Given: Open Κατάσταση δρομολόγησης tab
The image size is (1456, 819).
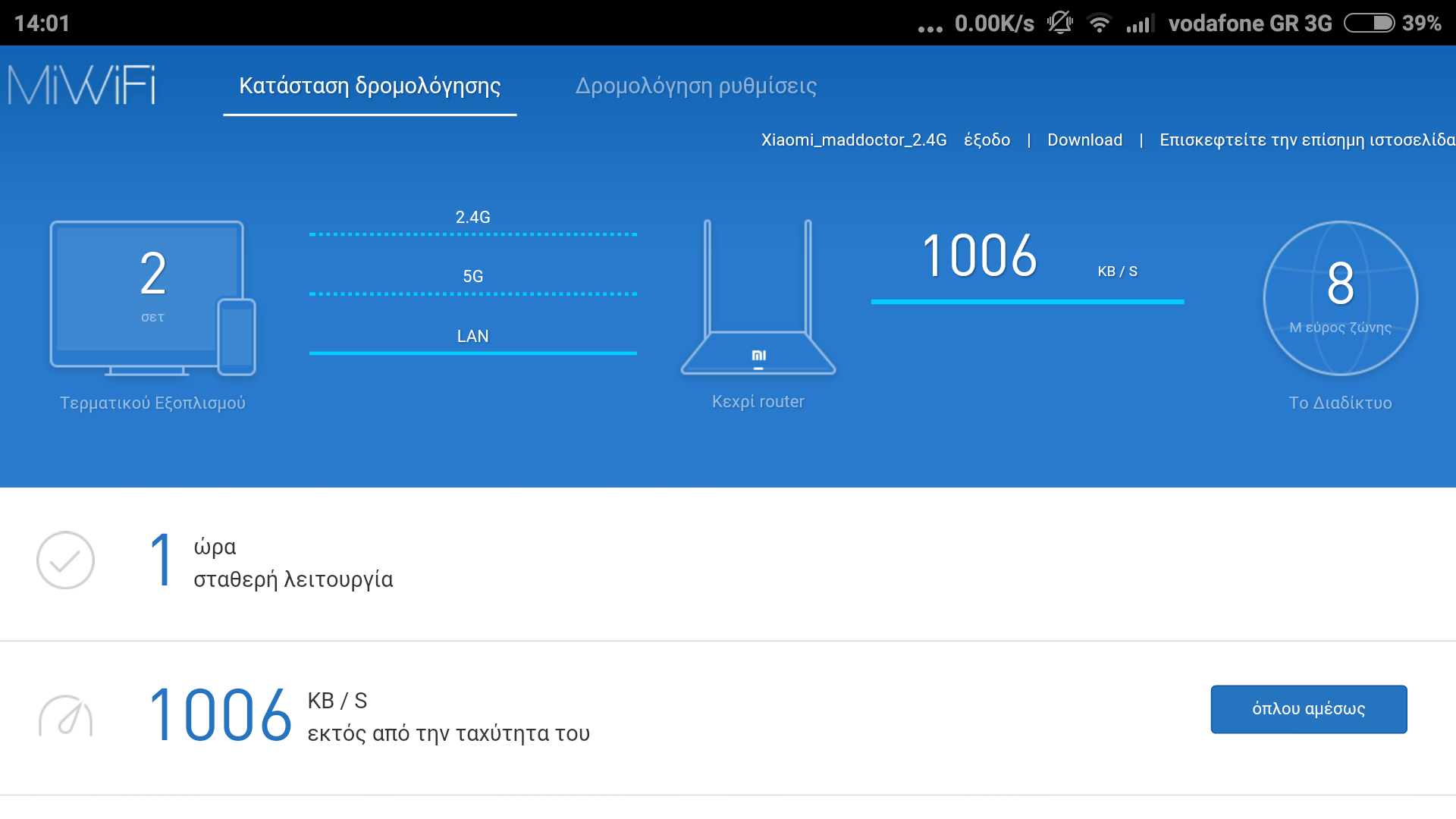Looking at the screenshot, I should click(x=369, y=86).
